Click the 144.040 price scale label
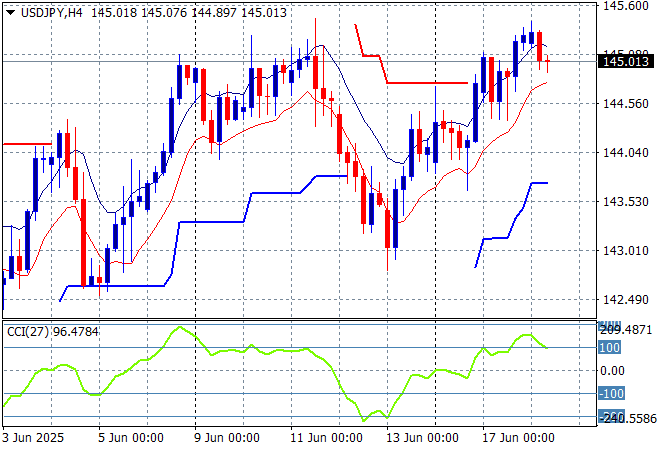Viewport: 660px width, 450px height. pos(626,152)
